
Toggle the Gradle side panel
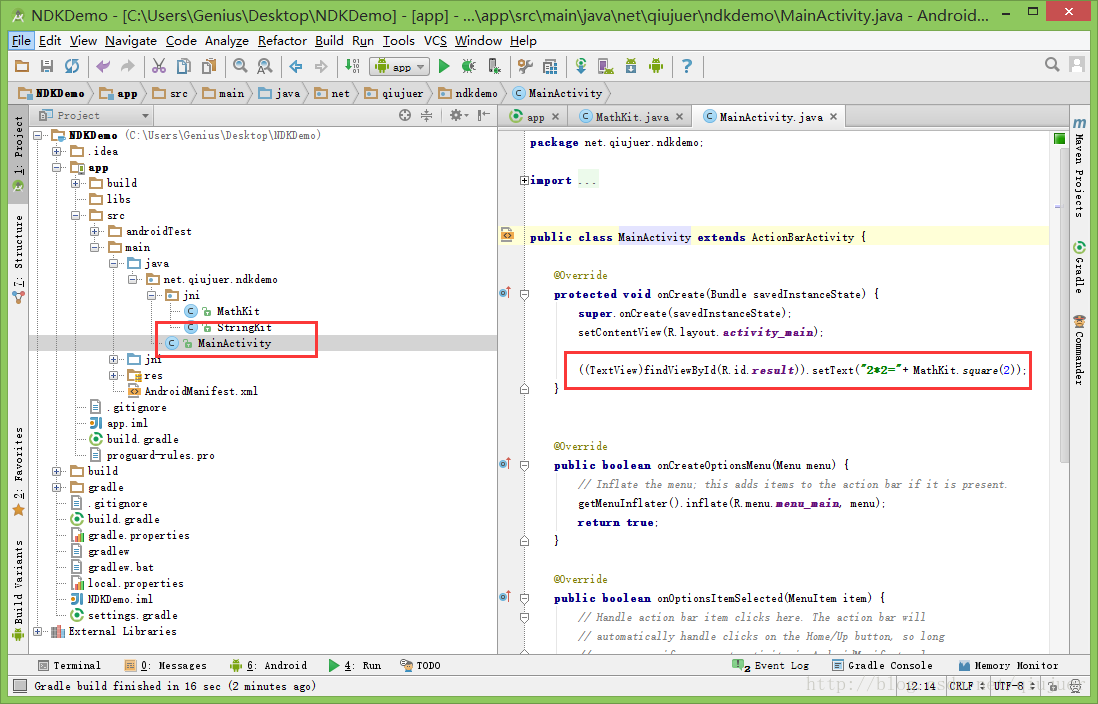(x=1079, y=268)
